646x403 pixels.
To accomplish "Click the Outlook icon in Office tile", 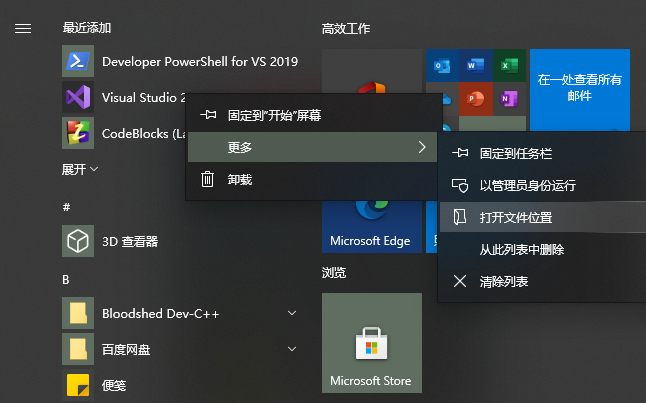I will 442,66.
